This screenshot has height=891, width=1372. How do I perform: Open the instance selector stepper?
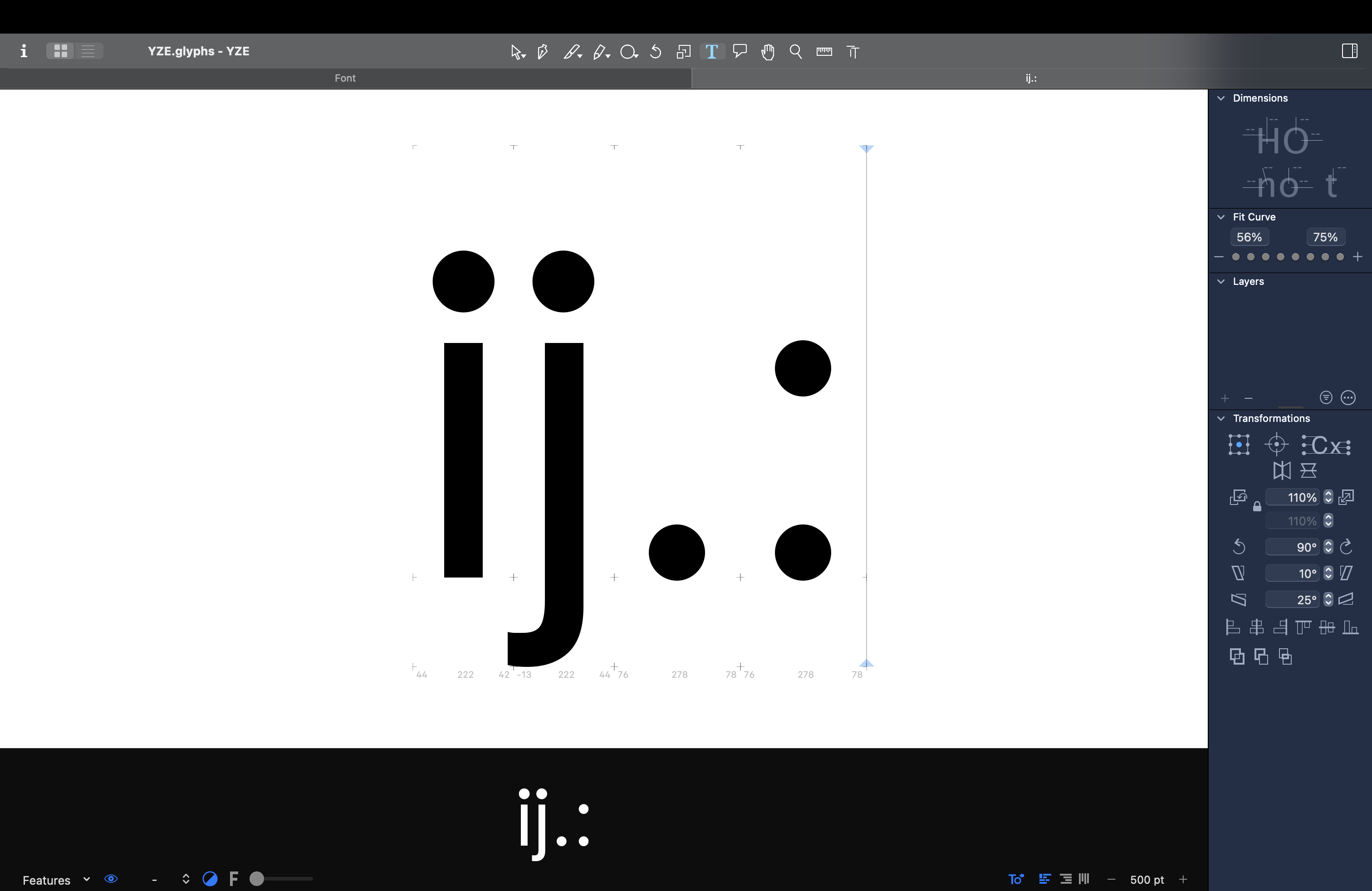click(186, 879)
